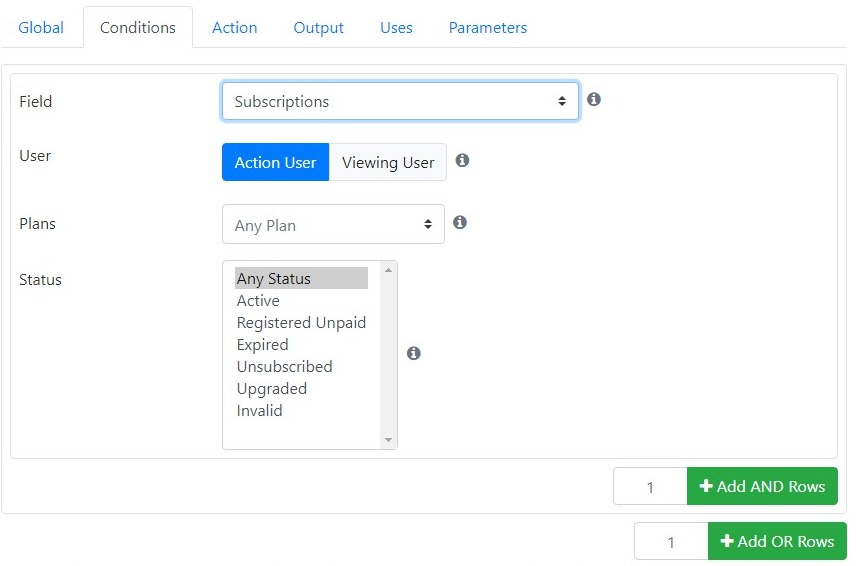Open the Action tab

tap(234, 27)
